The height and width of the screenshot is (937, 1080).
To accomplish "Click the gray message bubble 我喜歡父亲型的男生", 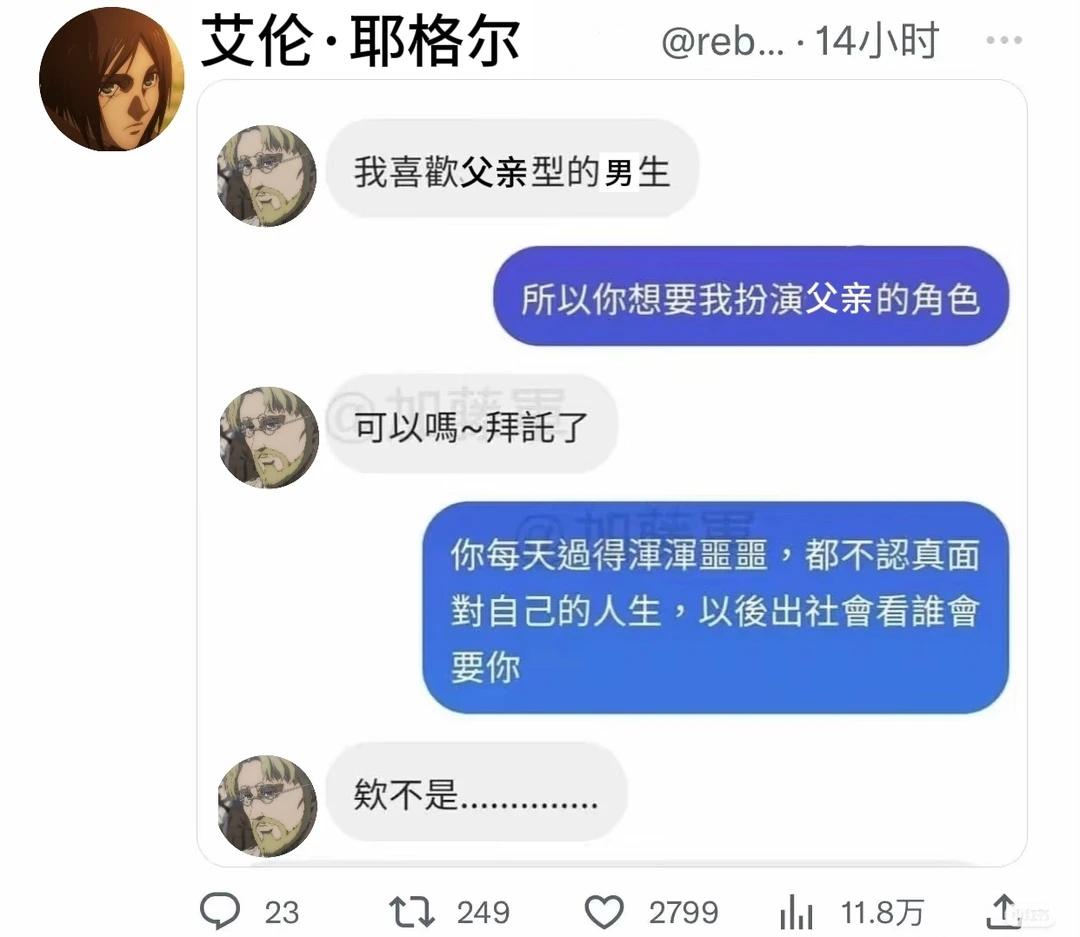I will click(x=512, y=169).
